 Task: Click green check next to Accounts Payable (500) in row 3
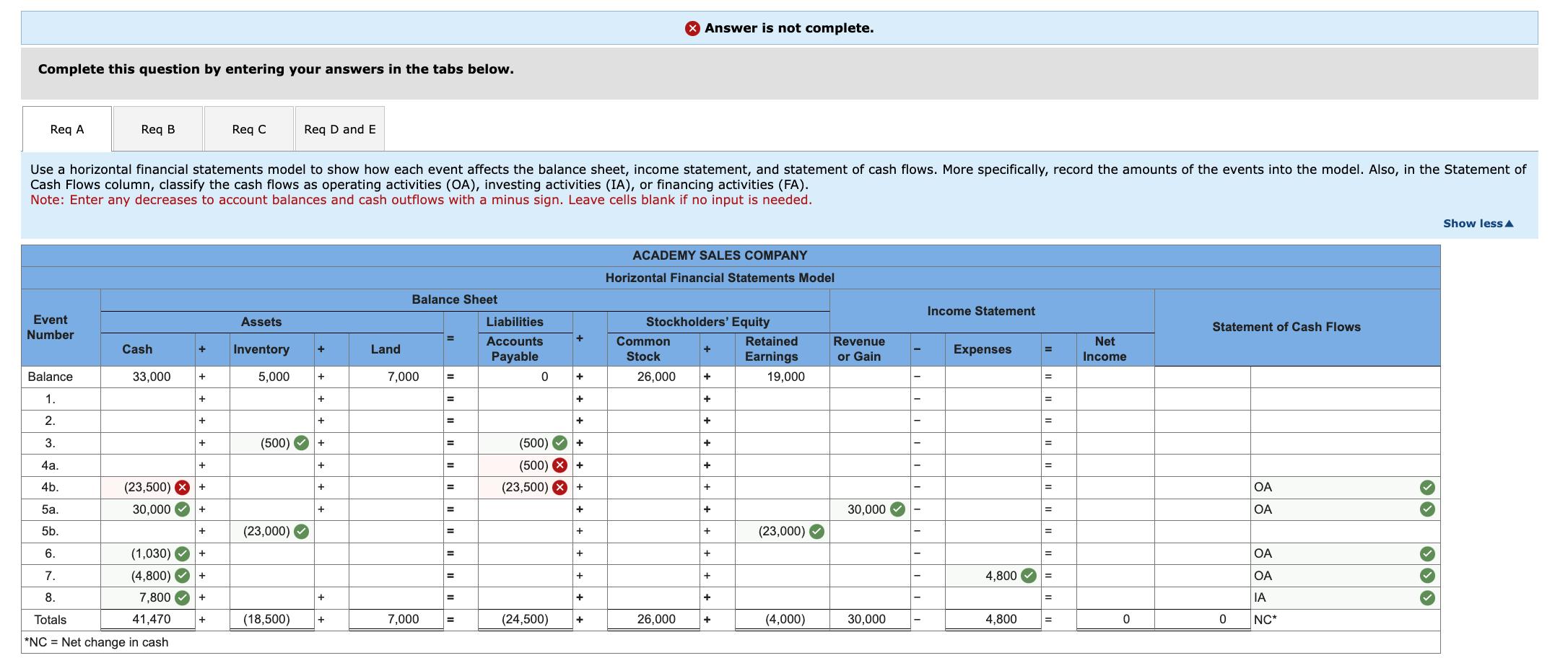coord(559,443)
